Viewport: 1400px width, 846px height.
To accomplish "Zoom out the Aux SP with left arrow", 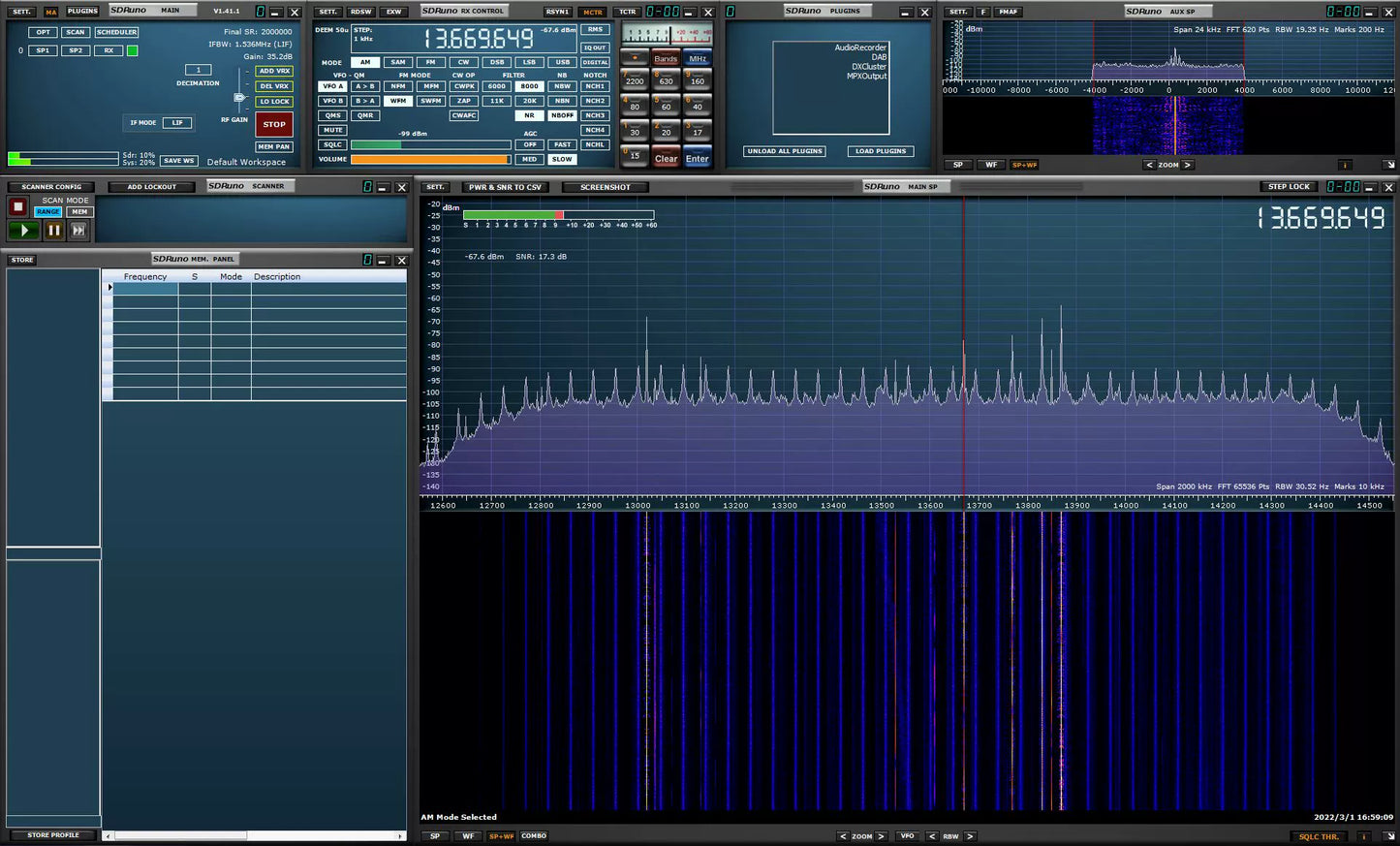I will pyautogui.click(x=1150, y=165).
